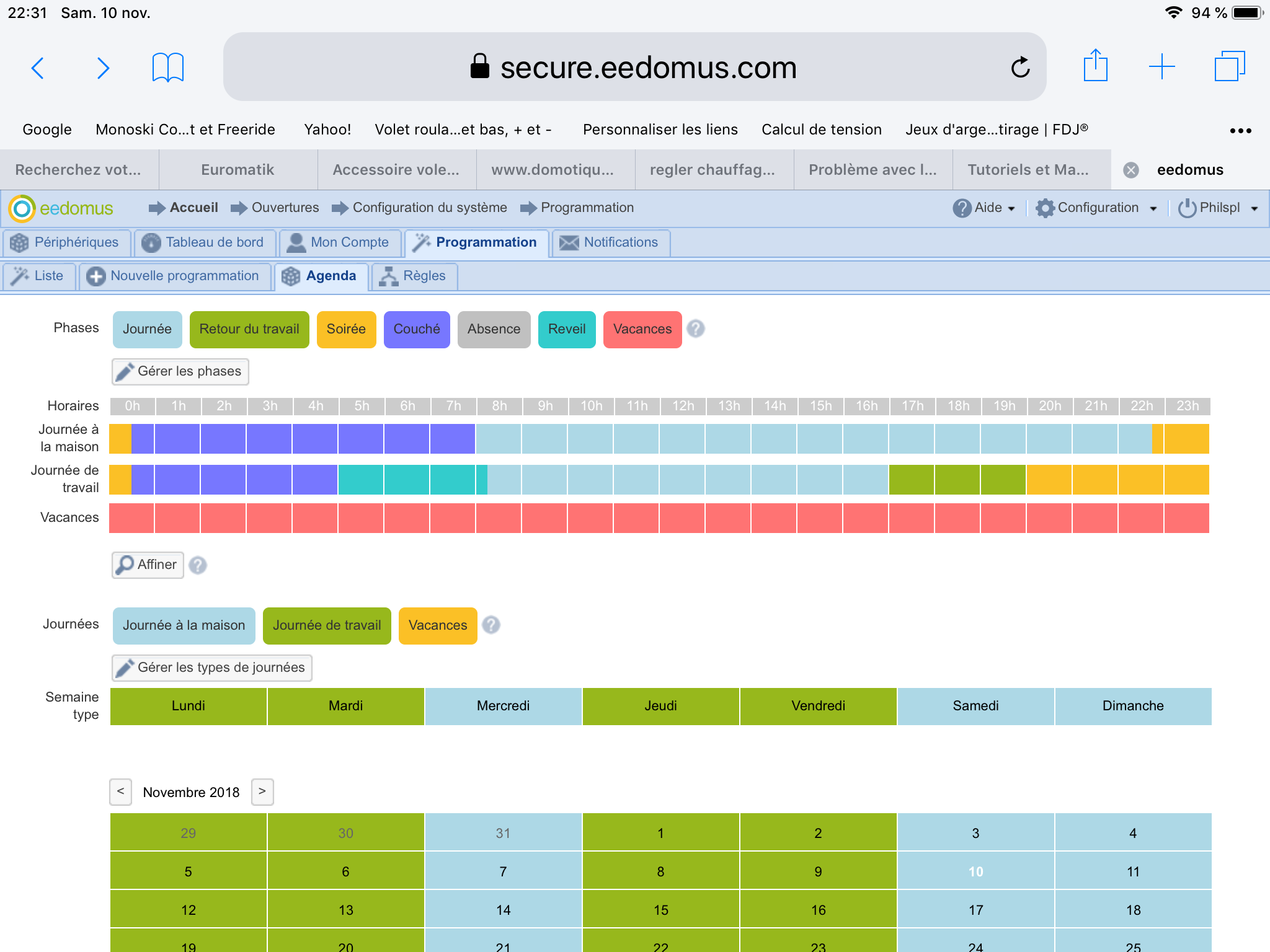Click Mercredi in Semaine type

[503, 706]
